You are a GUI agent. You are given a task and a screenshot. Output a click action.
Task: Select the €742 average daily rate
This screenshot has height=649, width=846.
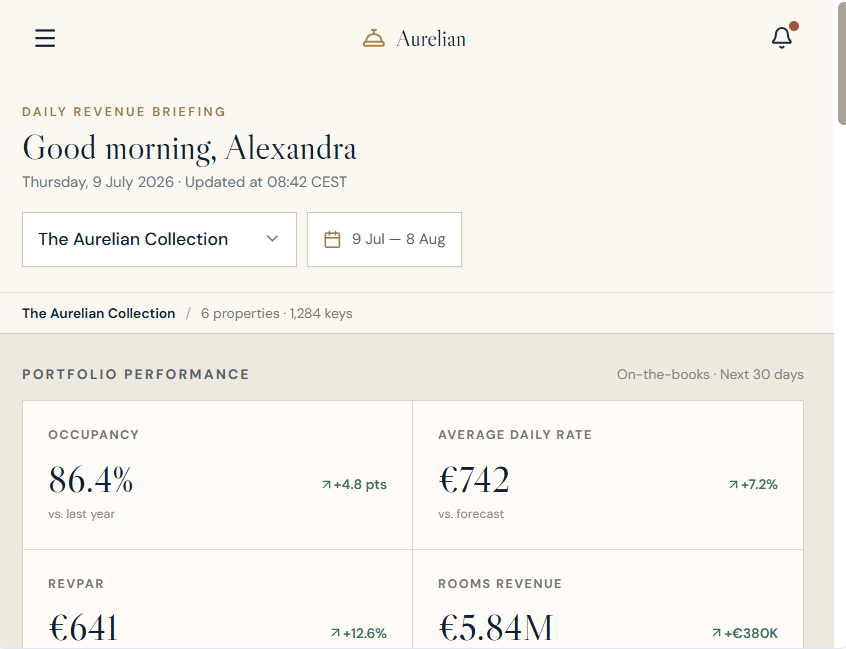point(474,479)
